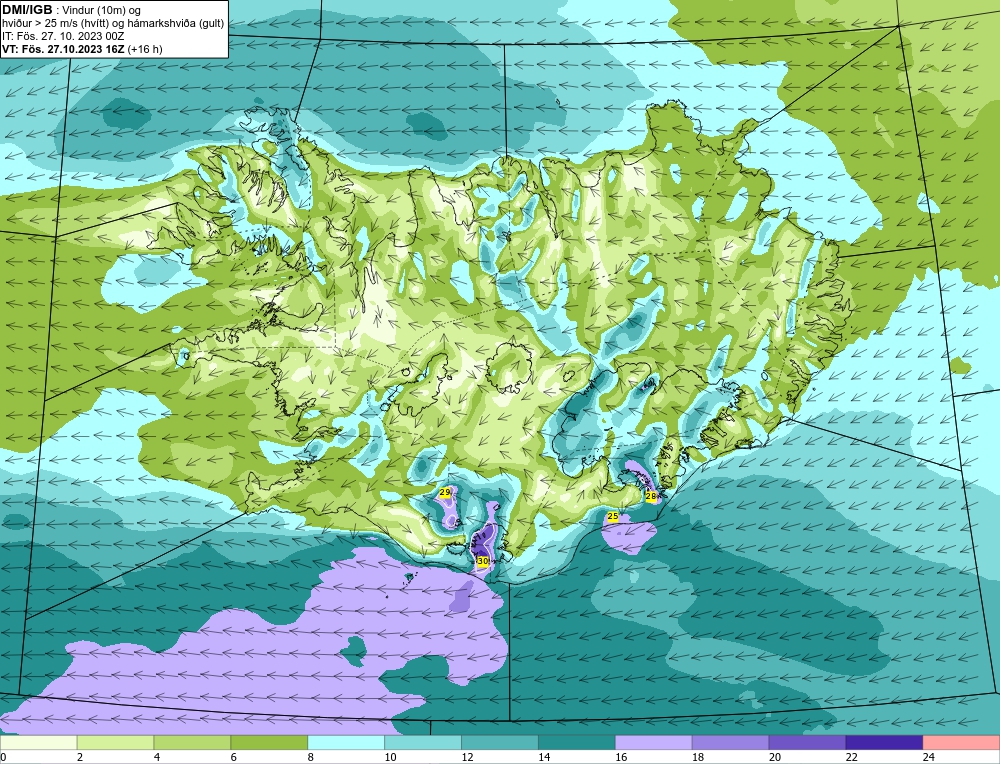This screenshot has height=764, width=1000.
Task: Click the yellow gust label 25
Action: point(613,516)
